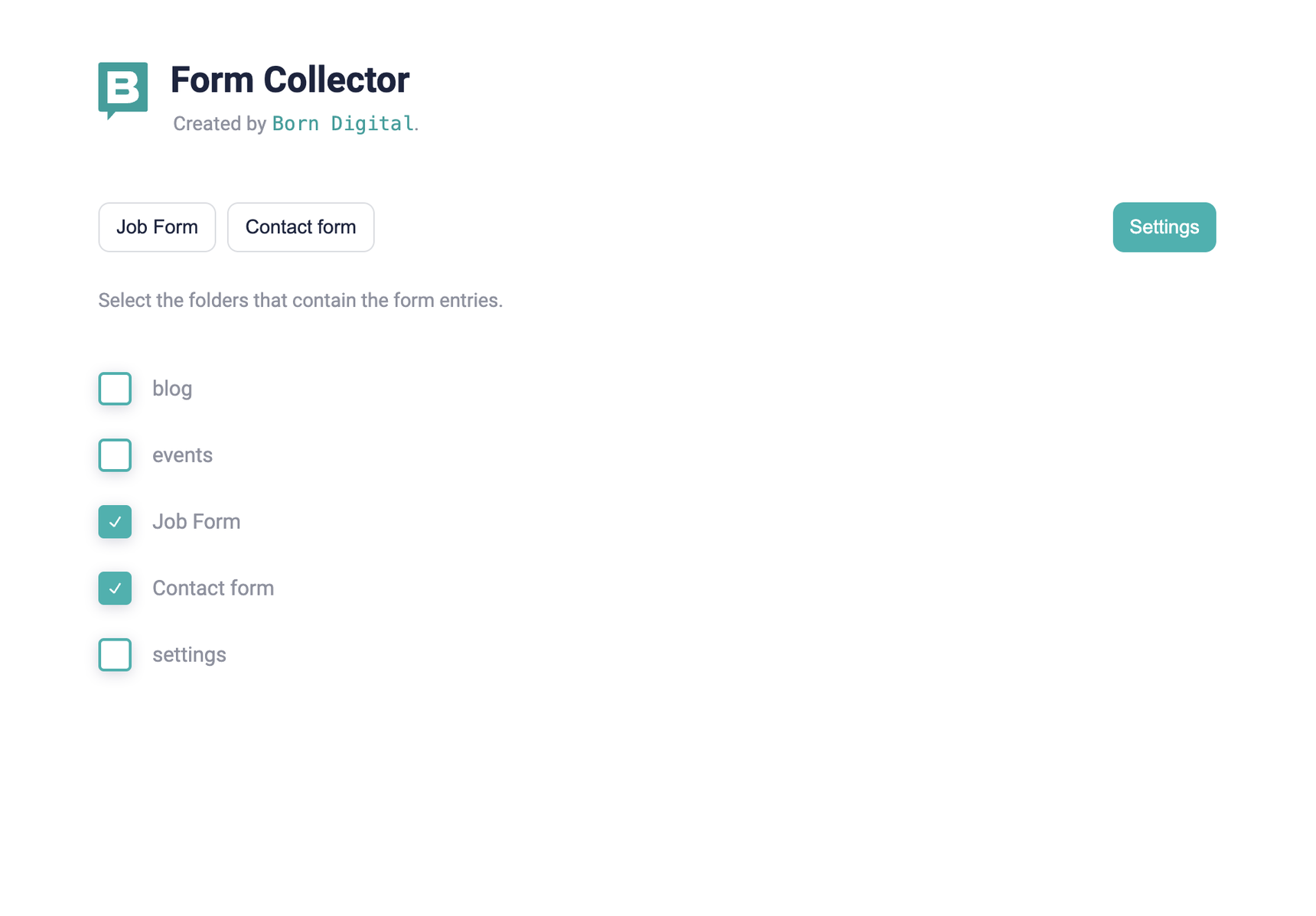1316x916 pixels.
Task: Click the Born Digital speech bubble logo
Action: click(123, 92)
